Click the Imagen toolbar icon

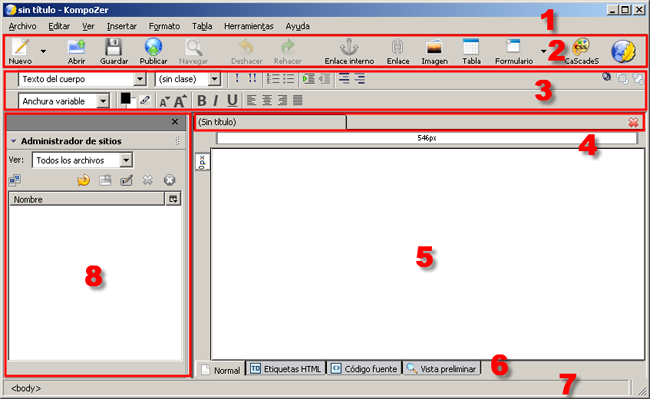[434, 47]
